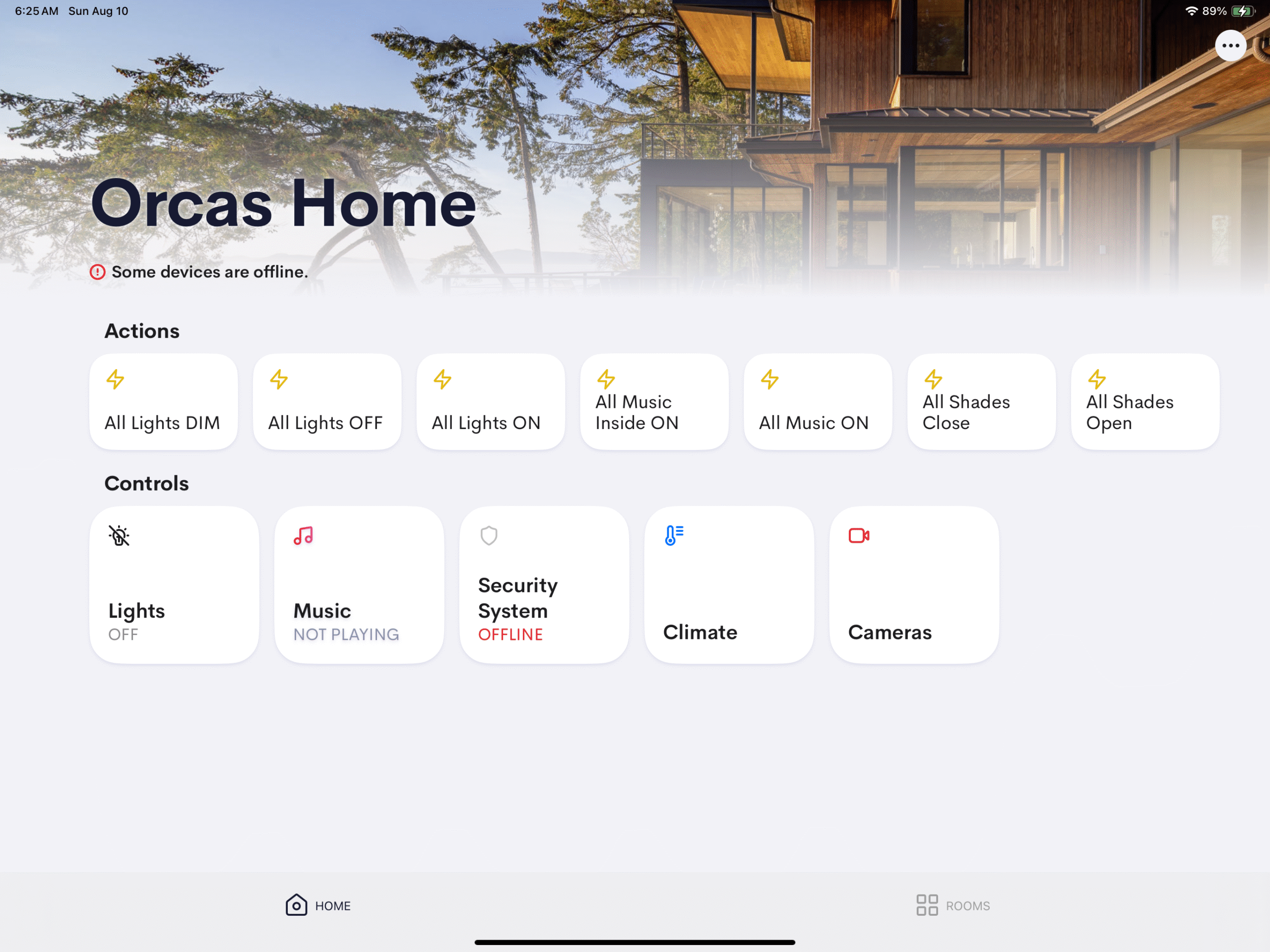Tap the Rooms grid icon
The image size is (1270, 952).
927,905
